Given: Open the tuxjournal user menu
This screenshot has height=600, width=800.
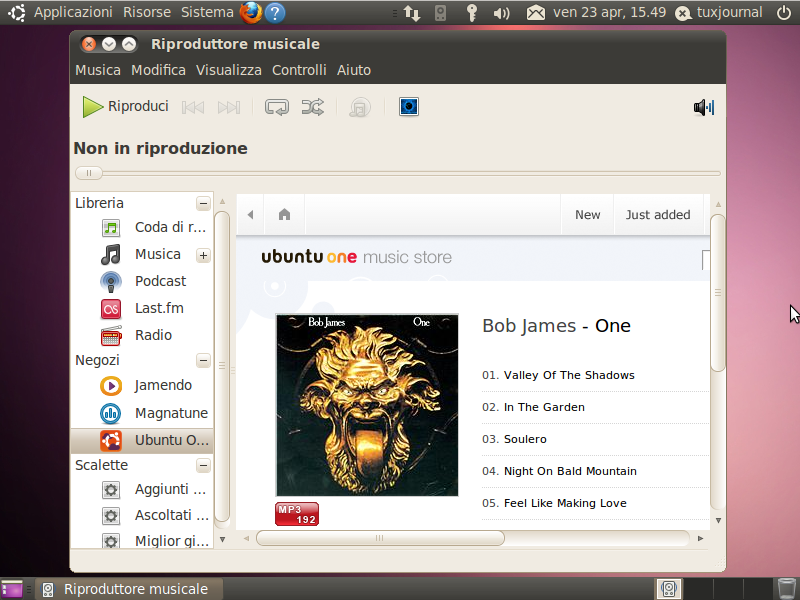Looking at the screenshot, I should coord(718,12).
